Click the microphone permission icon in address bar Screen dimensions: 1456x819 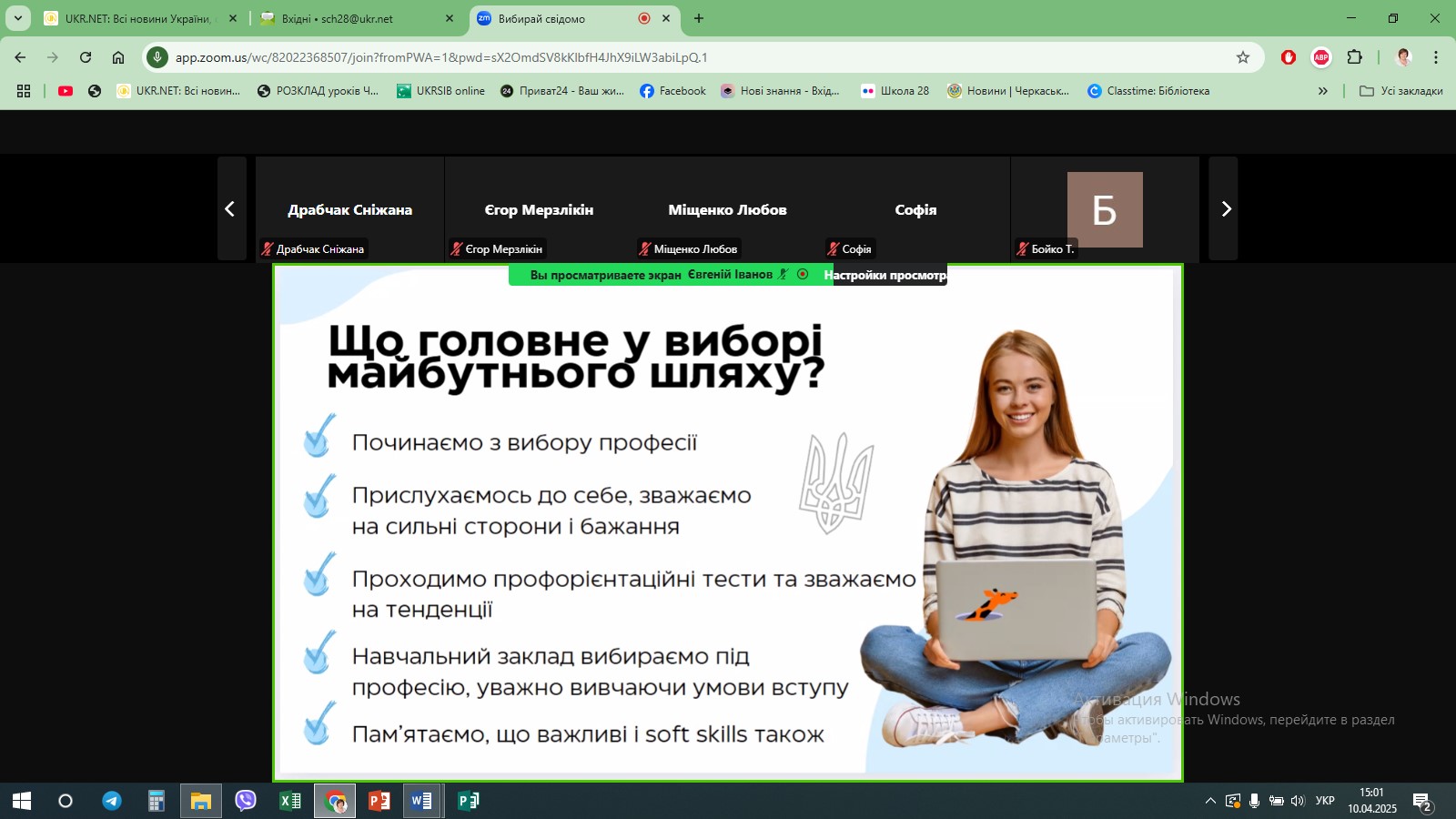tap(157, 57)
